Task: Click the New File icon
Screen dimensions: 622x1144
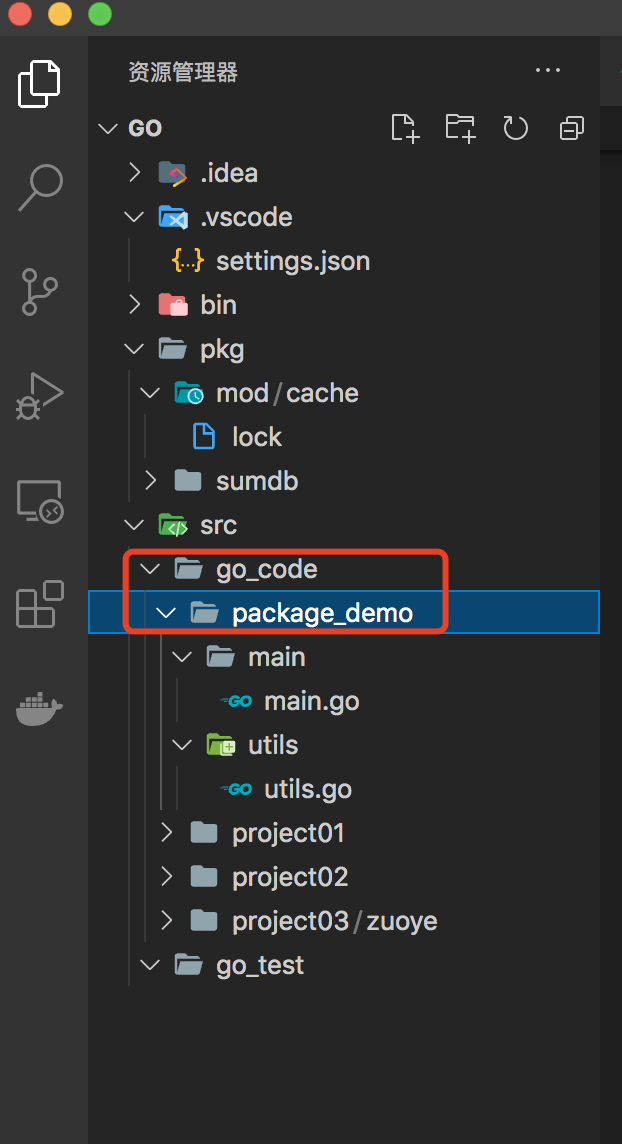Action: [x=405, y=128]
